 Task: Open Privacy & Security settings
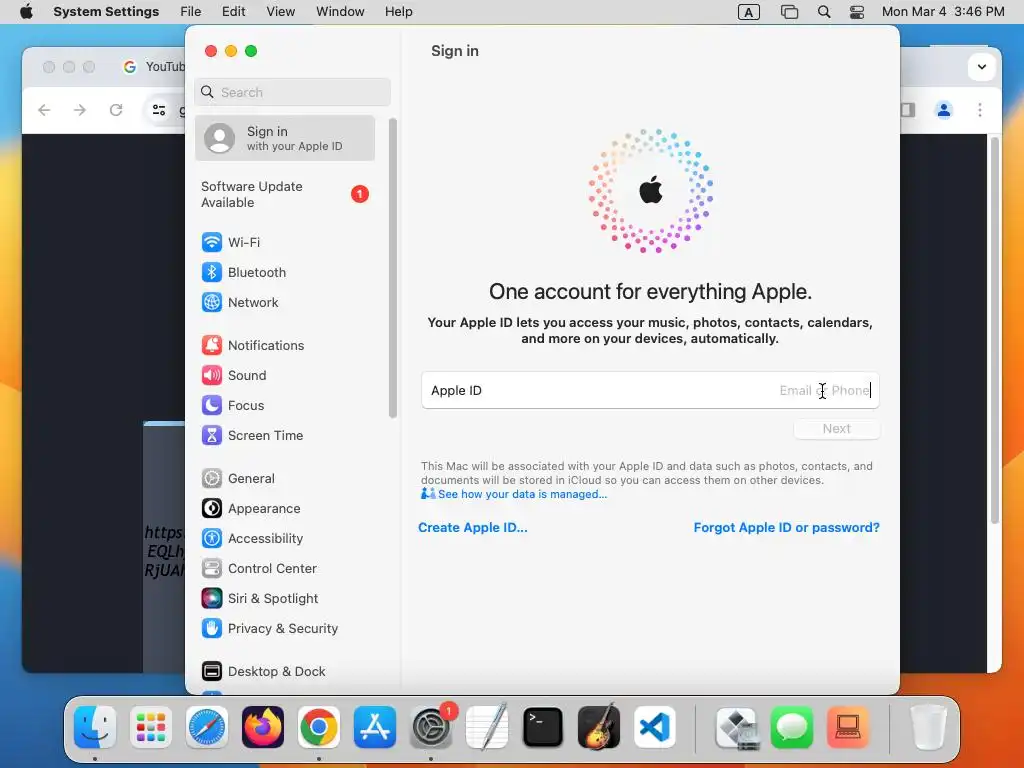click(269, 629)
